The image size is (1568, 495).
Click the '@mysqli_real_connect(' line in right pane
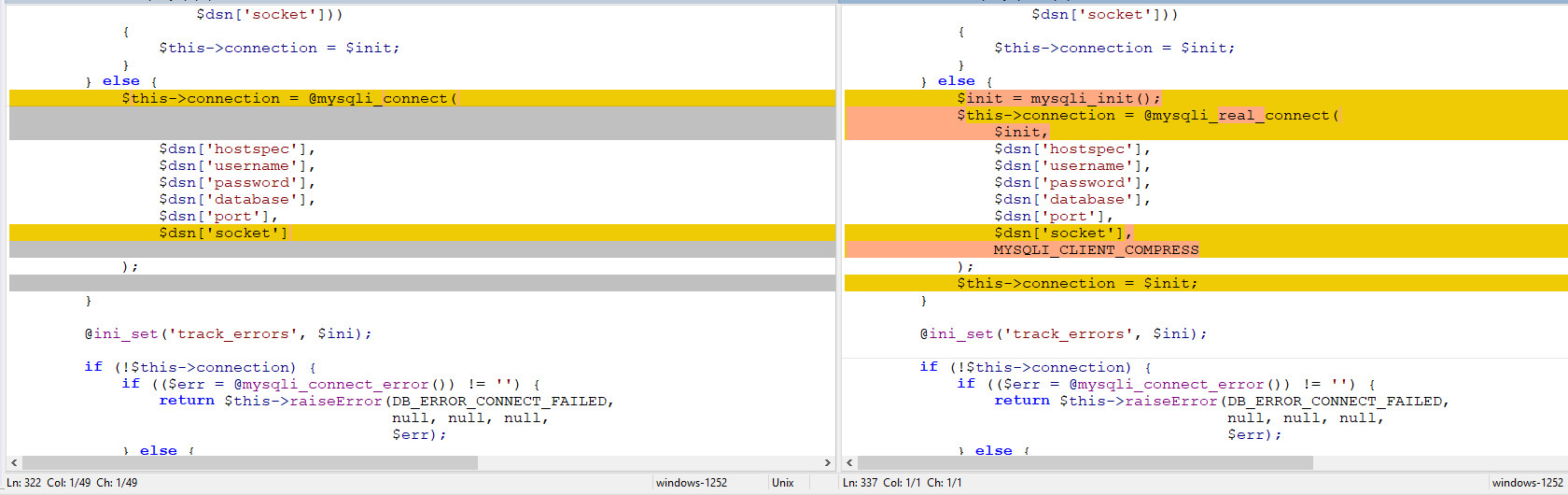1206,115
